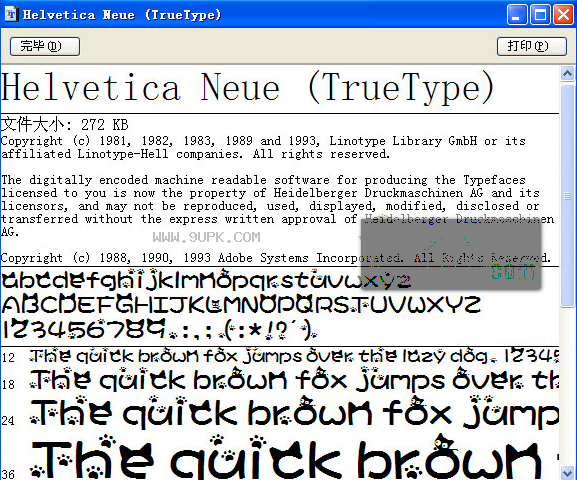Maximize the font viewer window
The width and height of the screenshot is (577, 480).
pyautogui.click(x=540, y=15)
